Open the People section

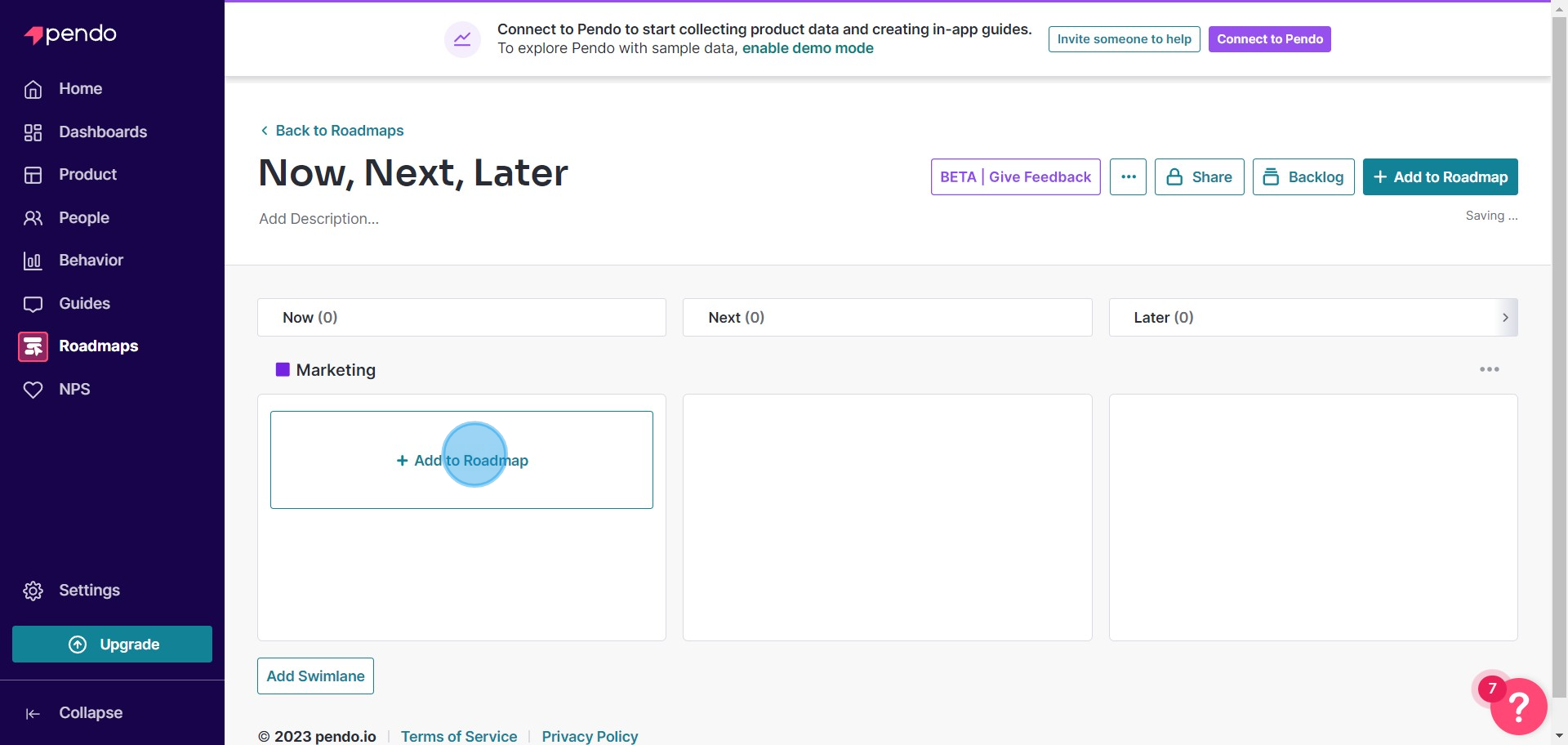click(84, 218)
